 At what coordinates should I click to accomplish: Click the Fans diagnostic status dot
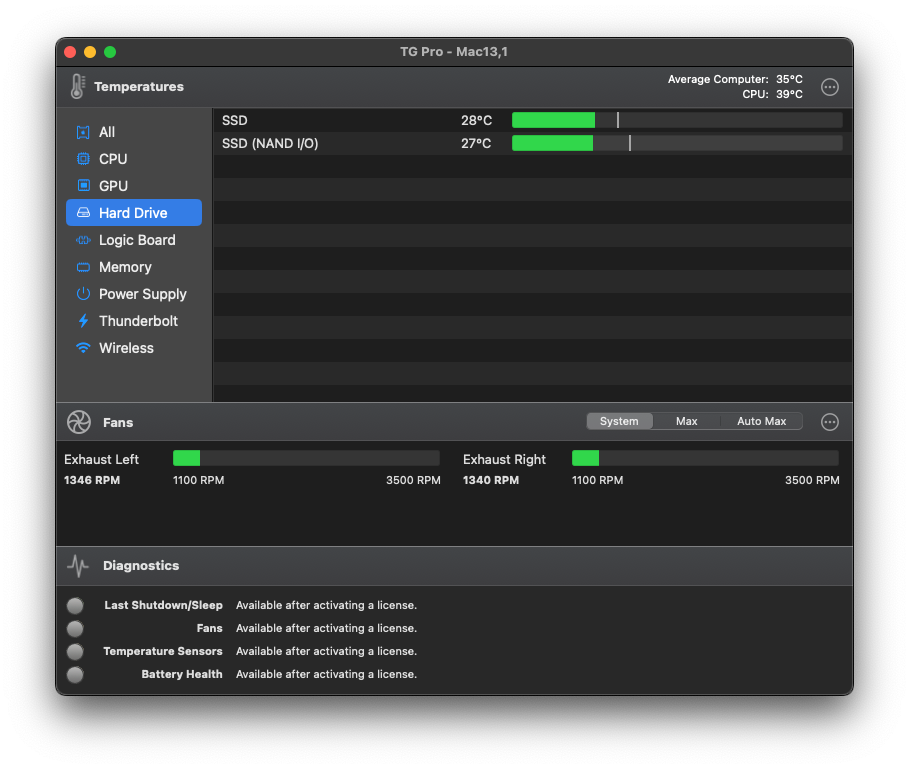point(75,629)
